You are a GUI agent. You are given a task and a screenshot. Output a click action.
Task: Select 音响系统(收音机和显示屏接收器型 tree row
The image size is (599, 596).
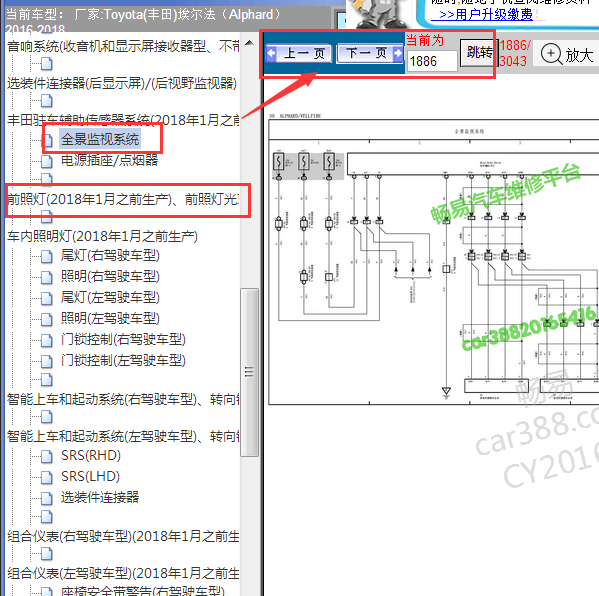coord(123,47)
